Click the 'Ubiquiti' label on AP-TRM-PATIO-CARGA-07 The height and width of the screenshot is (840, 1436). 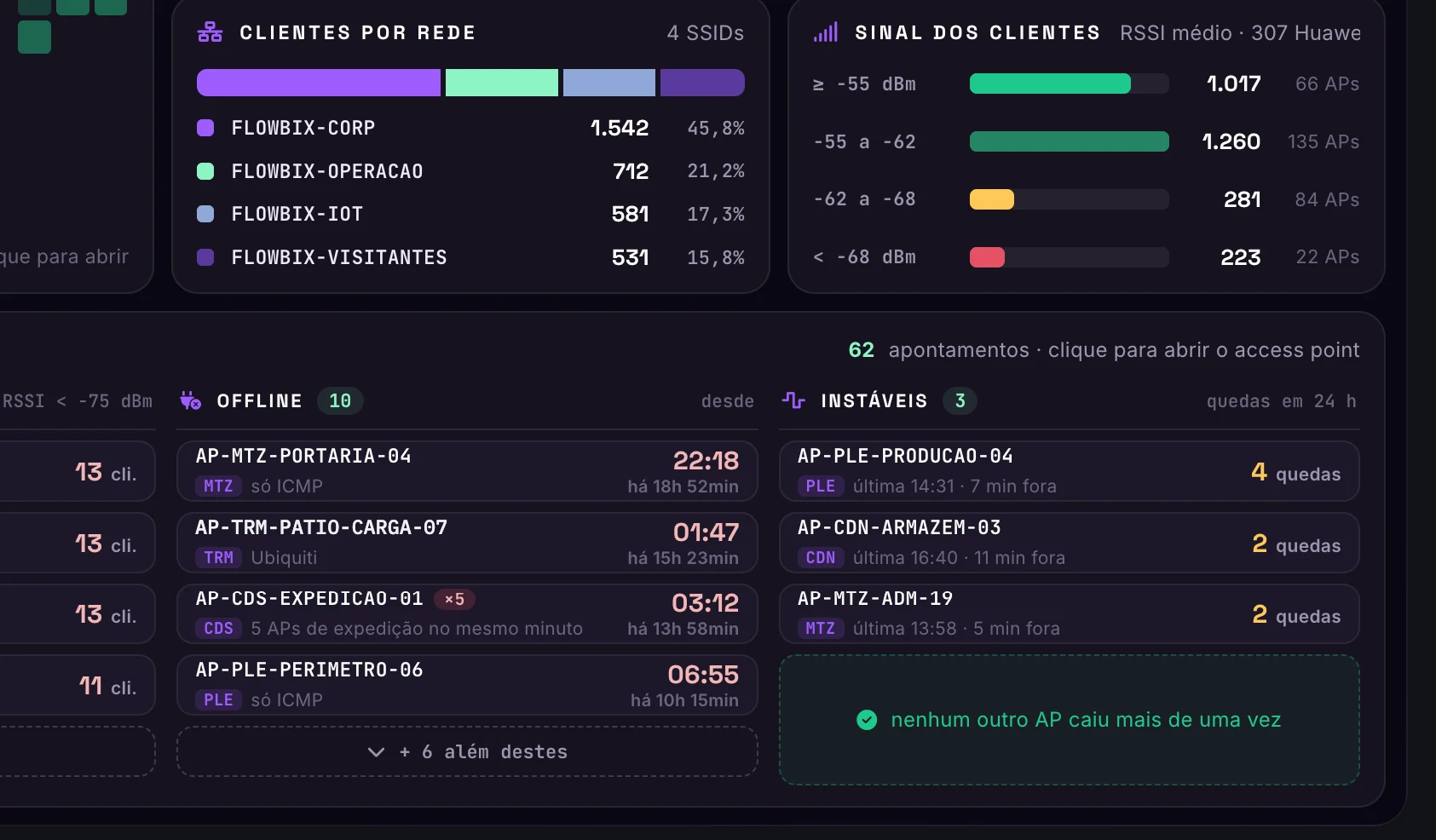284,558
